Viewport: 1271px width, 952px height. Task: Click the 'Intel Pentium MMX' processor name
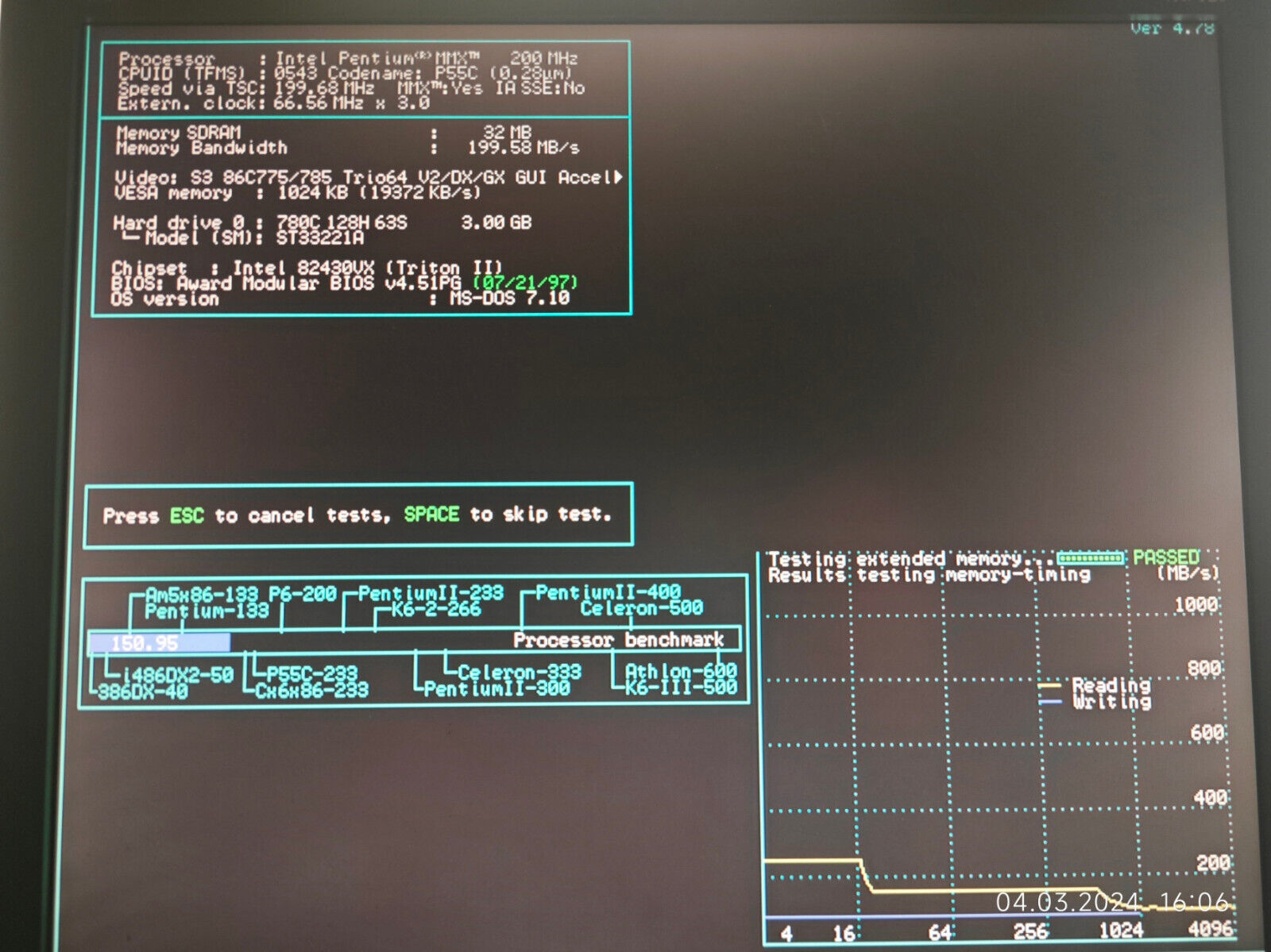coord(377,59)
